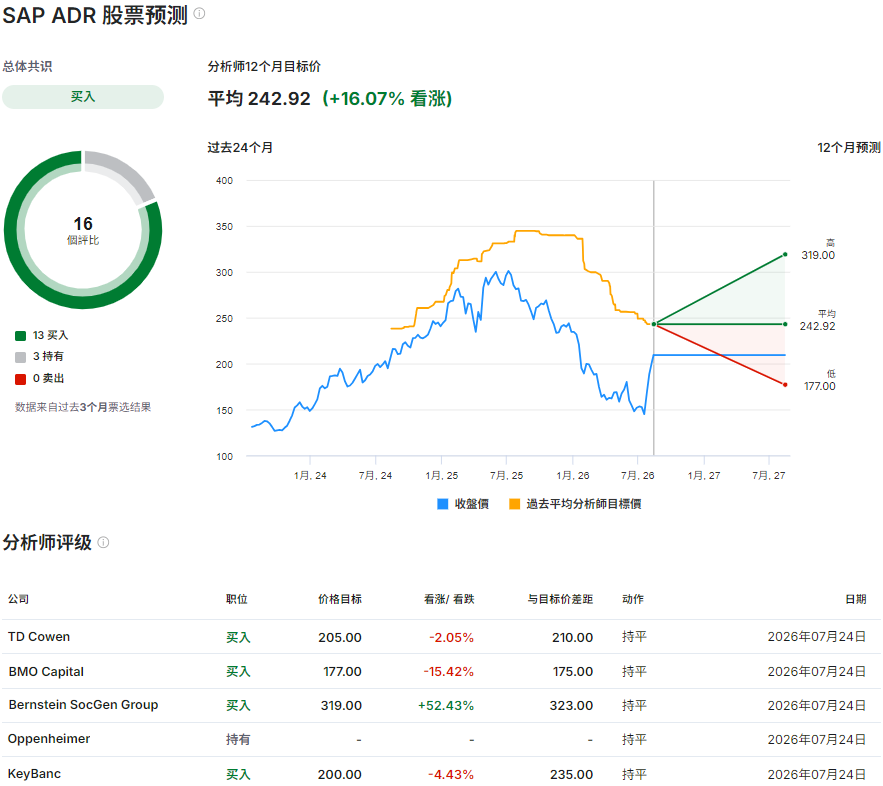This screenshot has width=883, height=786.
Task: Click the 数据来自过去3个月票选结果 note
Action: (83, 407)
